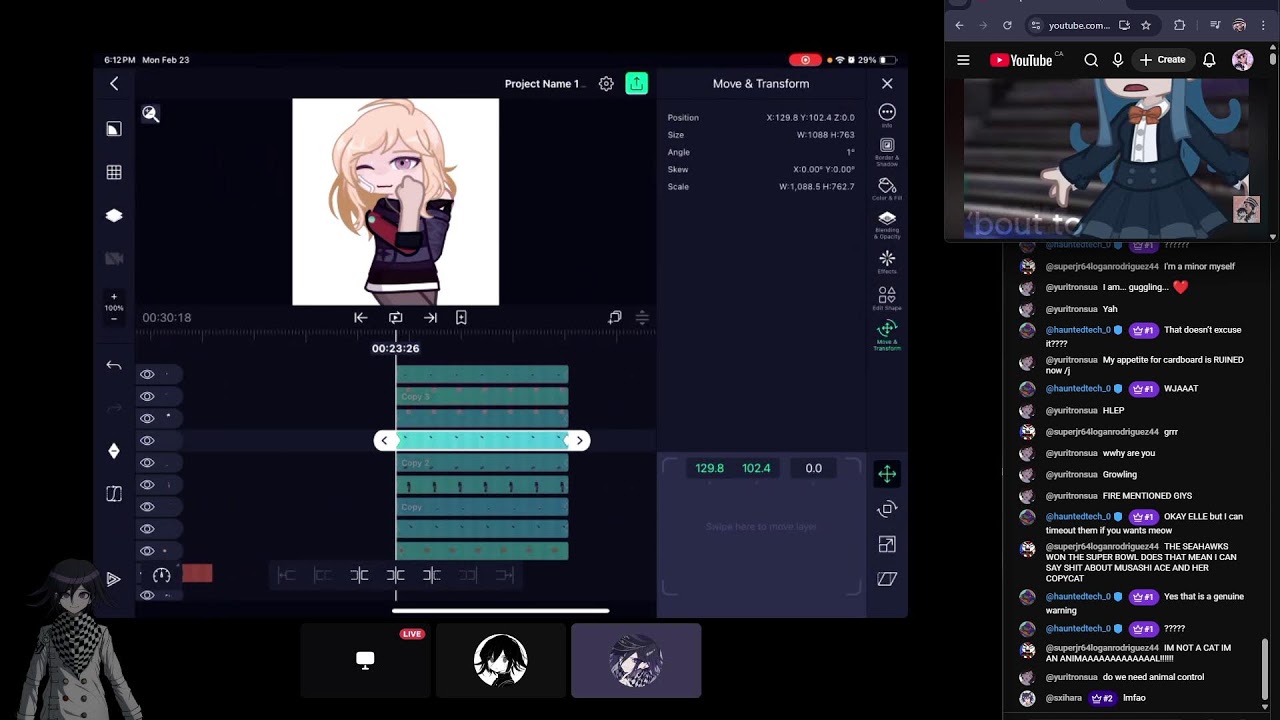Toggle visibility of layer below the Copy layer

coord(147,529)
